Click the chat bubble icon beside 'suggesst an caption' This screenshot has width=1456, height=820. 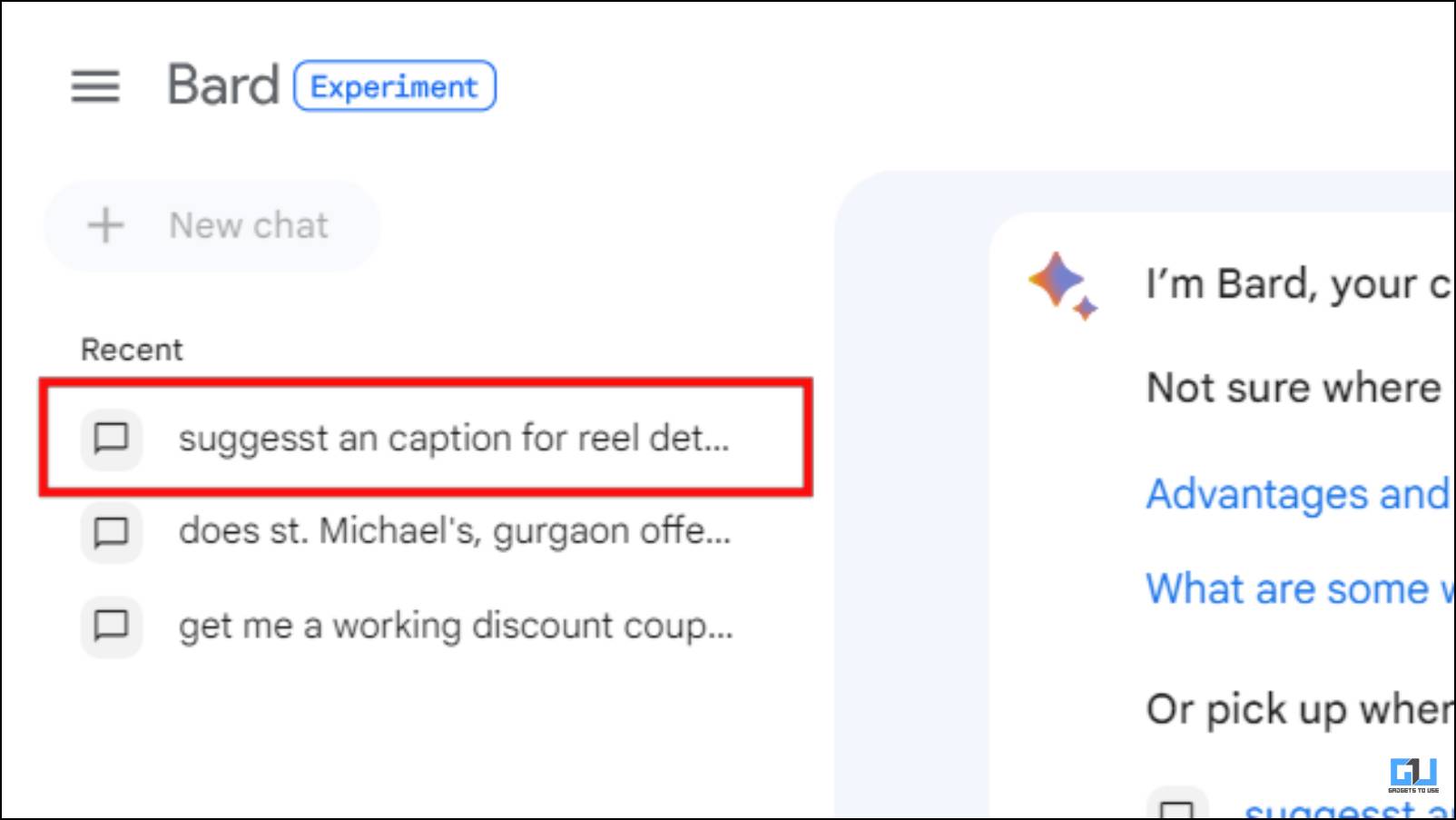pyautogui.click(x=112, y=439)
